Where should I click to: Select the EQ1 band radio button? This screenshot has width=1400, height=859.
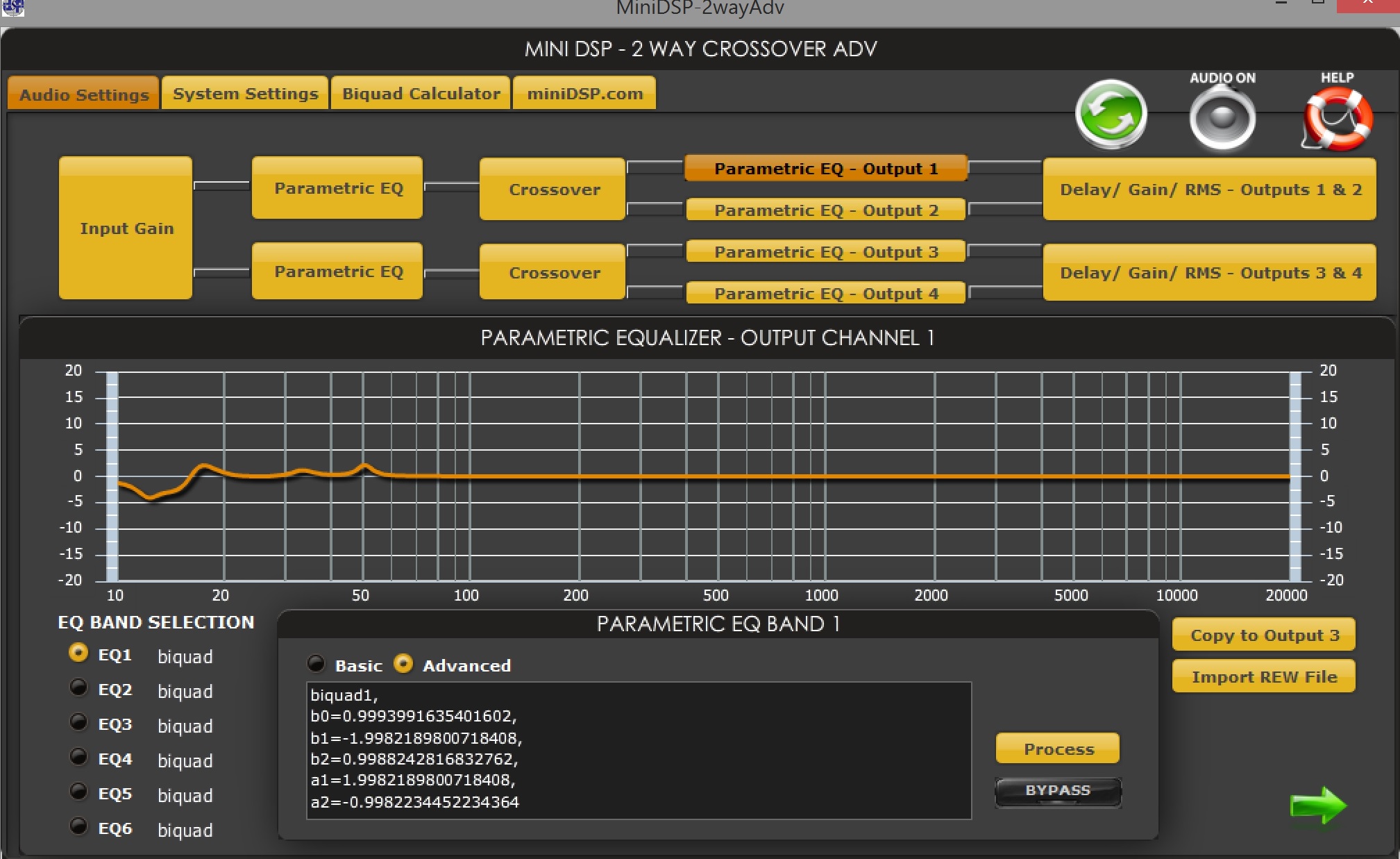[78, 653]
